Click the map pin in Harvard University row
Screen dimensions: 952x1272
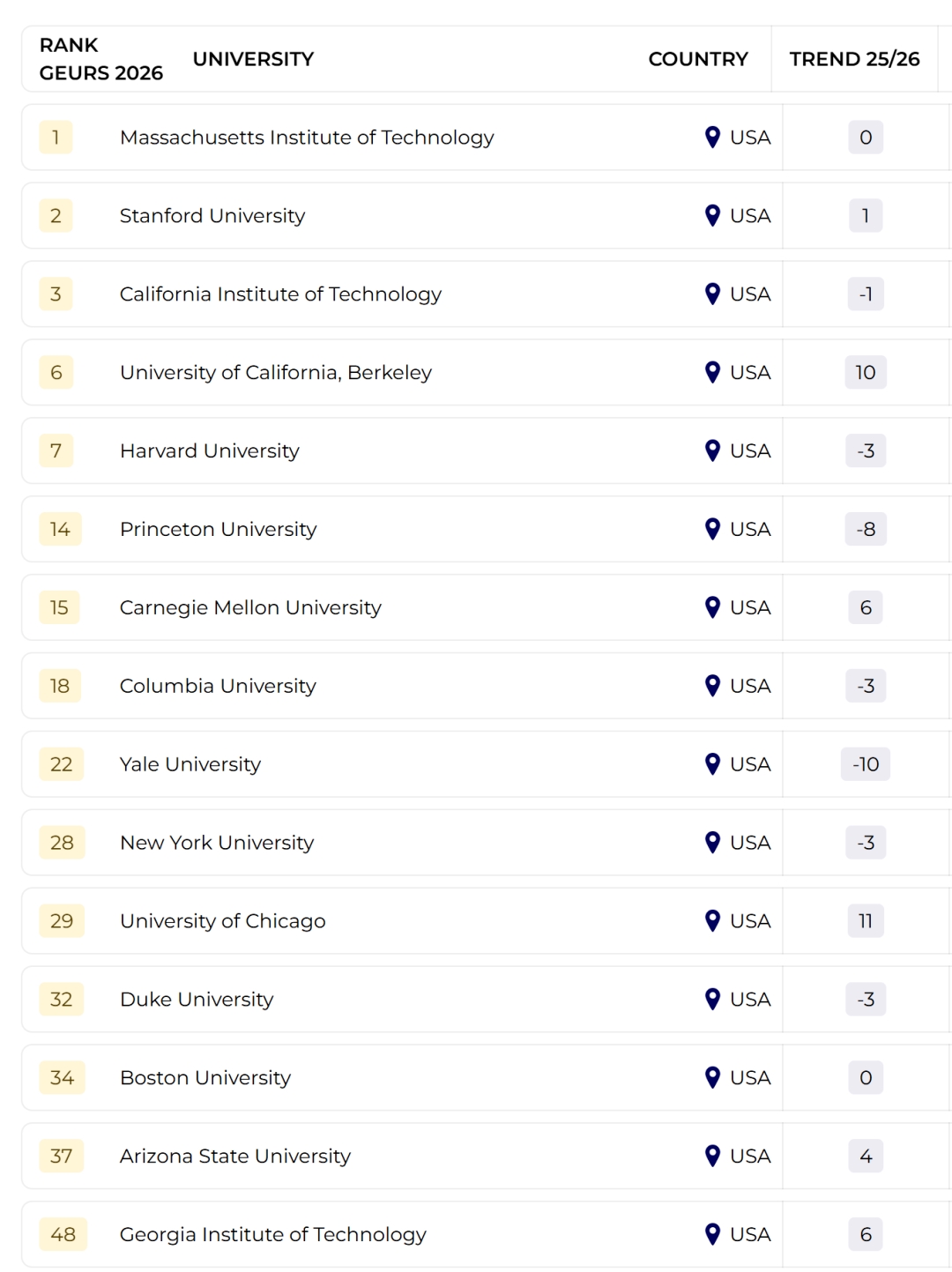pyautogui.click(x=713, y=450)
